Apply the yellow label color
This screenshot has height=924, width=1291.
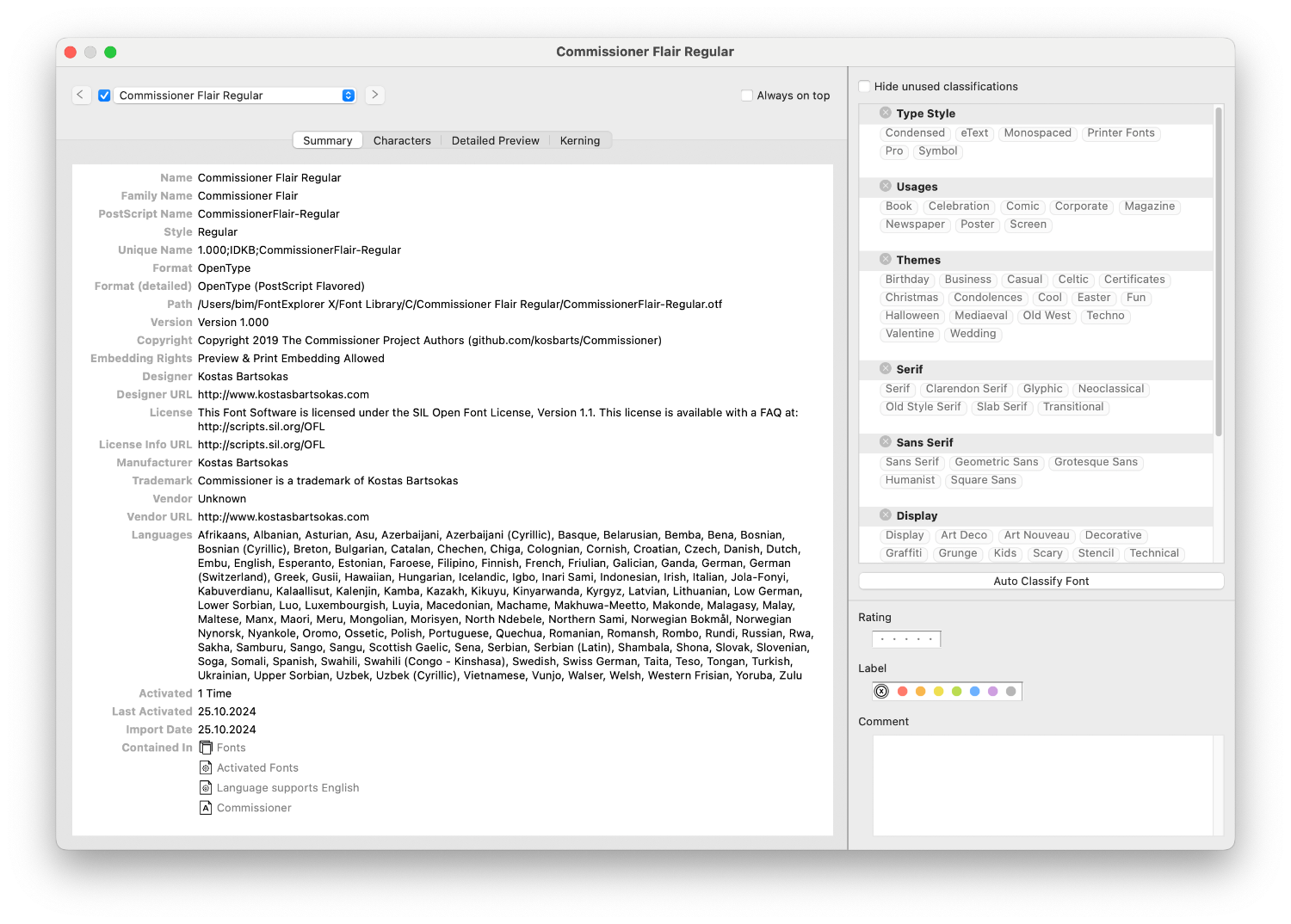939,691
